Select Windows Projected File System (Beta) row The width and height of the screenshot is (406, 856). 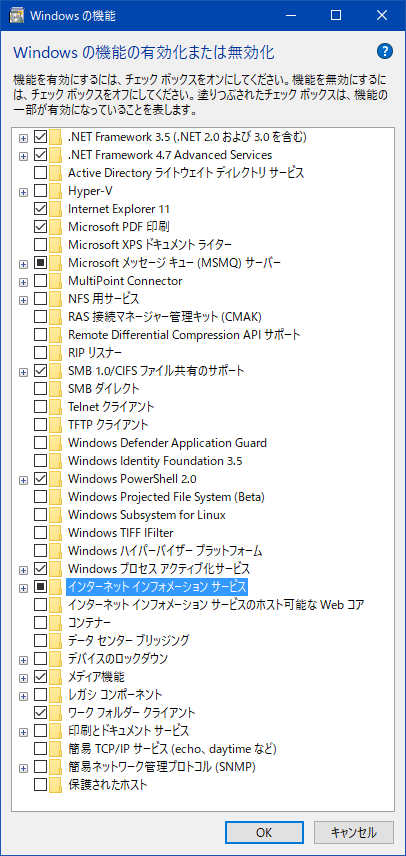click(x=166, y=497)
